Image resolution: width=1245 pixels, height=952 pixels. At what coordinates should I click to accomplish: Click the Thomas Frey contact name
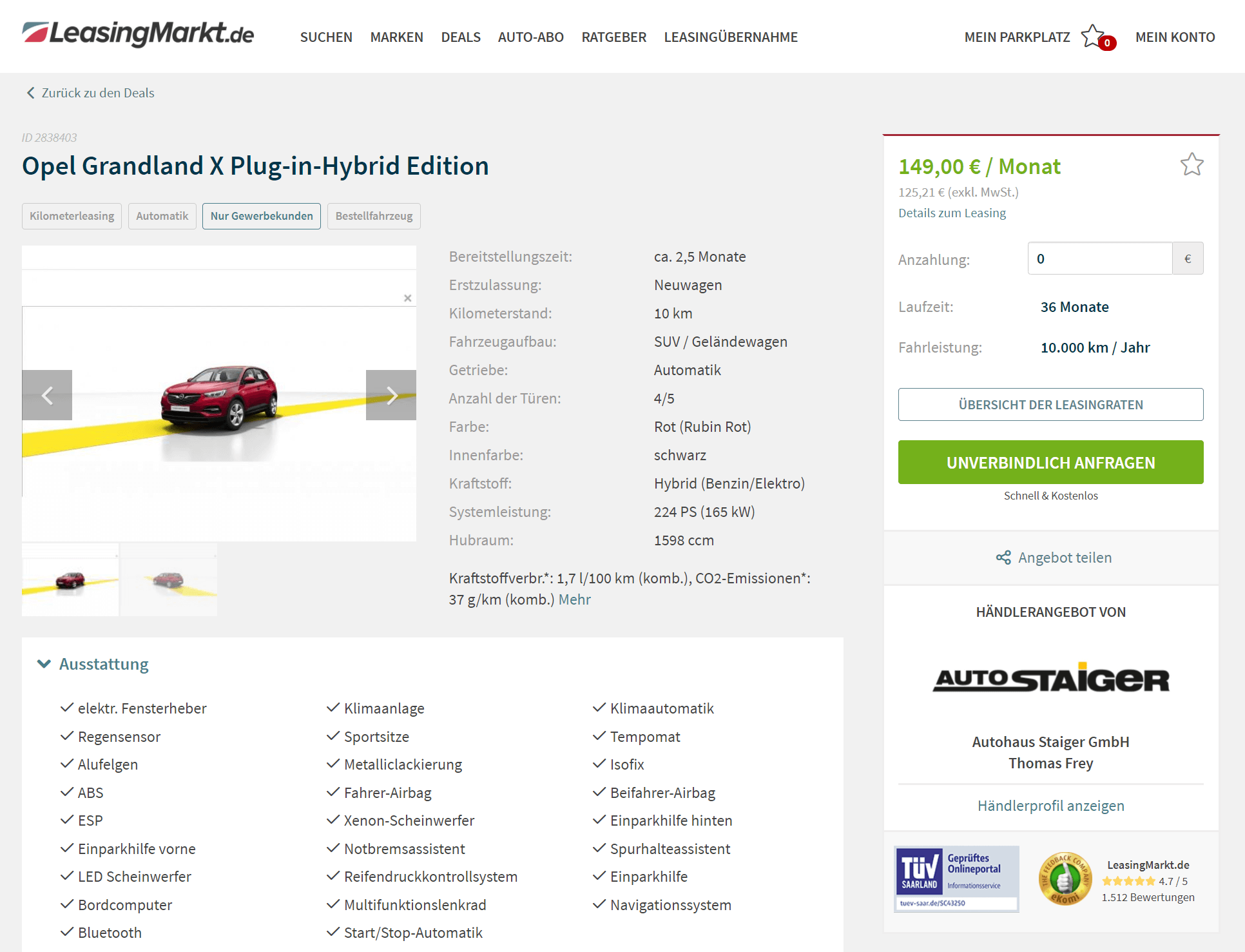1050,763
